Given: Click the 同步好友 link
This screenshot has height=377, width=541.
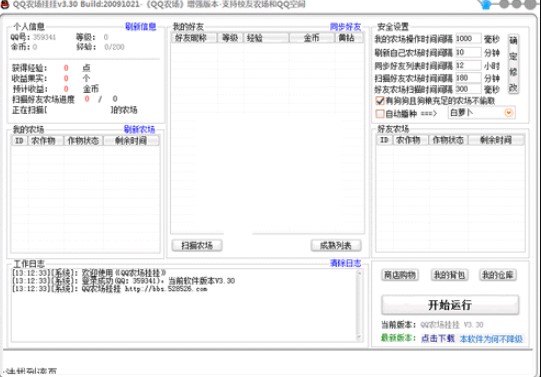Looking at the screenshot, I should [x=345, y=27].
